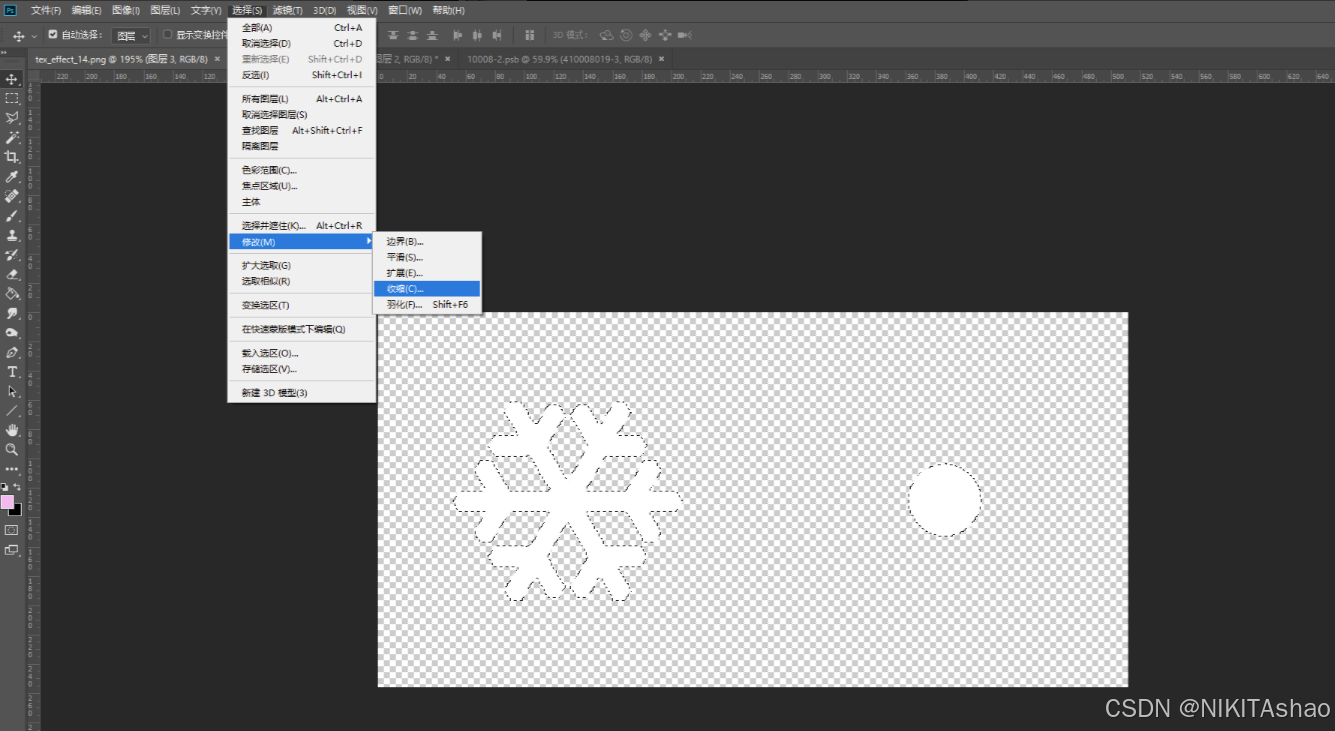Click the 3D pan mode icon
Image resolution: width=1335 pixels, height=731 pixels.
pos(645,35)
